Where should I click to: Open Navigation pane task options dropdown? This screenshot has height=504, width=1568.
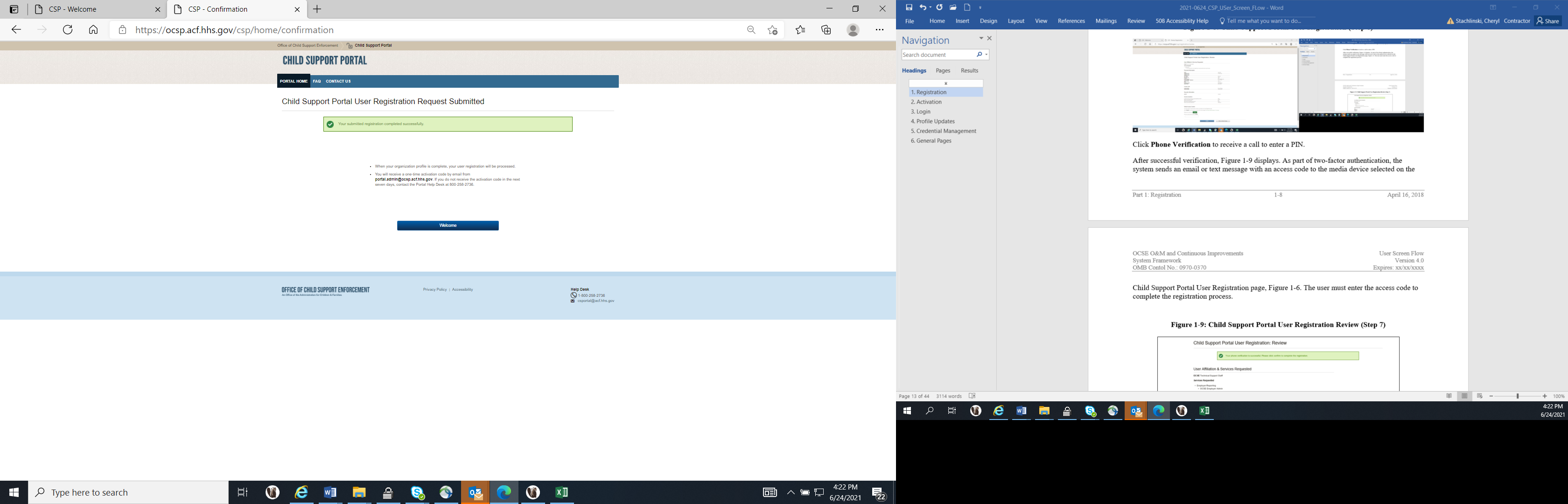point(980,38)
